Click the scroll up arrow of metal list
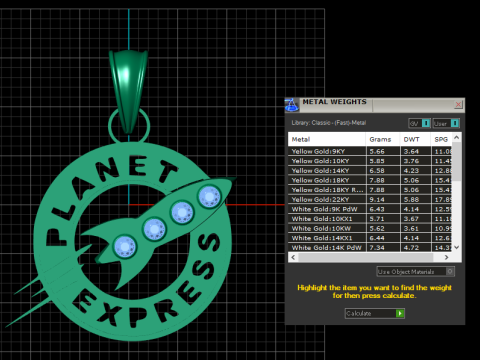The width and height of the screenshot is (480, 360). [457, 137]
